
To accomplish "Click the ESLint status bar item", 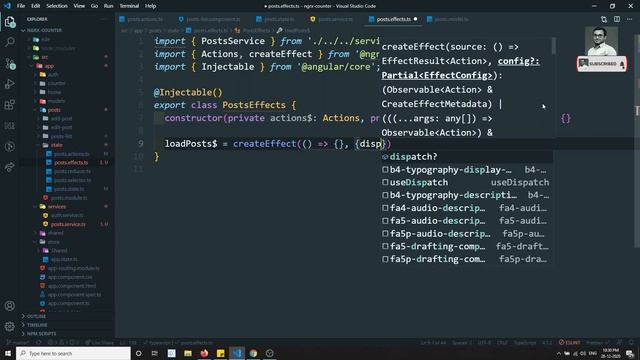I will (x=570, y=342).
